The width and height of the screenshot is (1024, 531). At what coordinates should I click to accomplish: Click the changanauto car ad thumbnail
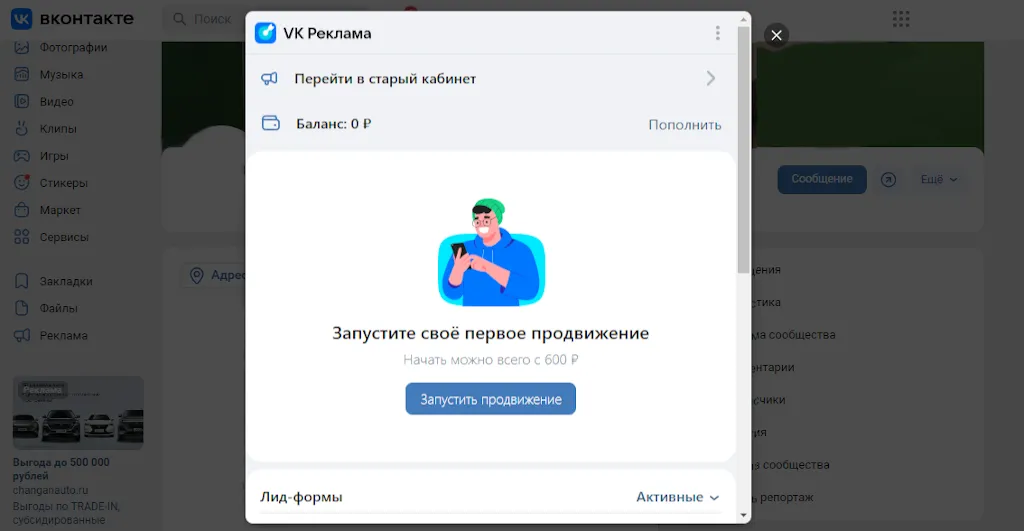(x=78, y=413)
